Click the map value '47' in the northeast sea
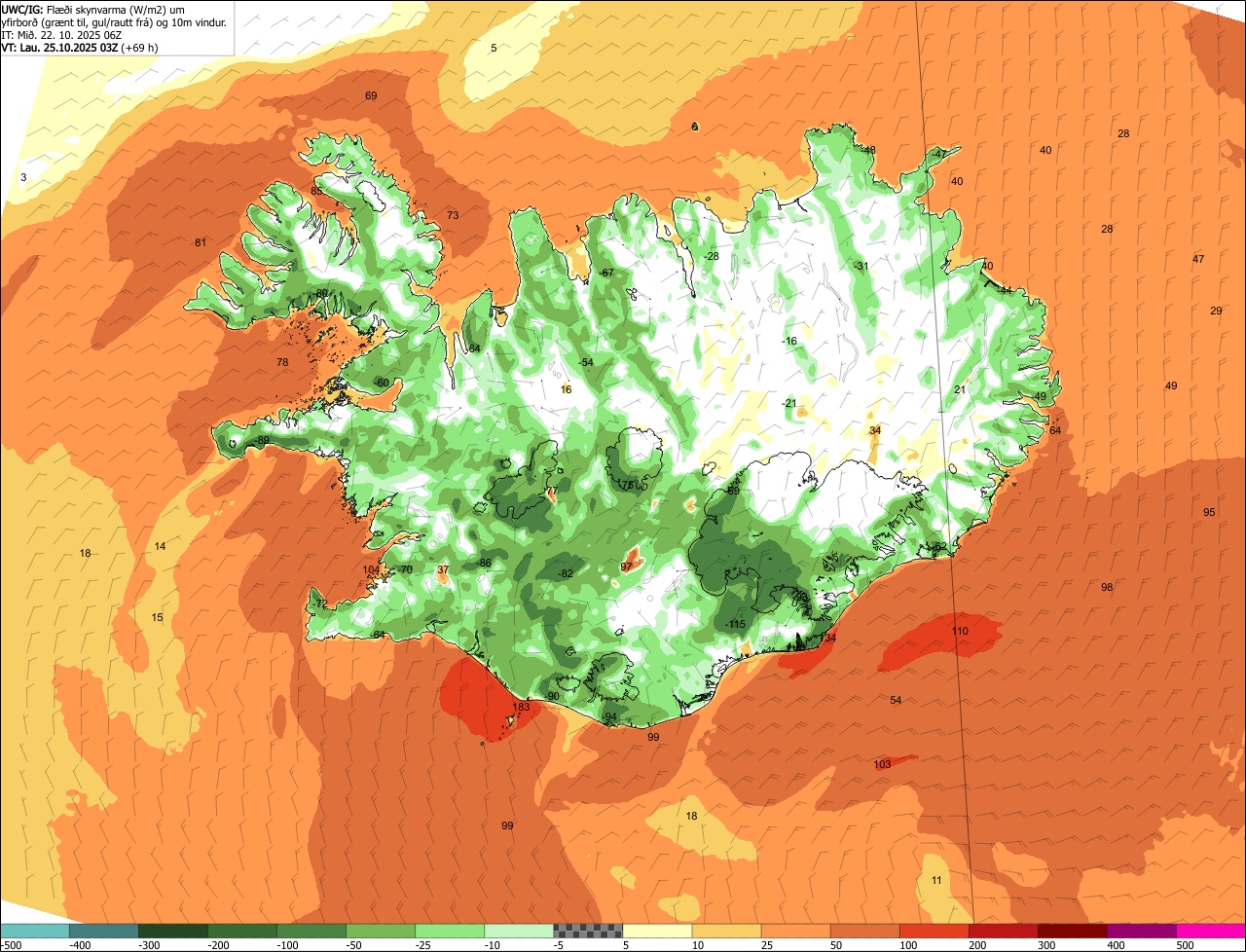 click(x=1198, y=259)
